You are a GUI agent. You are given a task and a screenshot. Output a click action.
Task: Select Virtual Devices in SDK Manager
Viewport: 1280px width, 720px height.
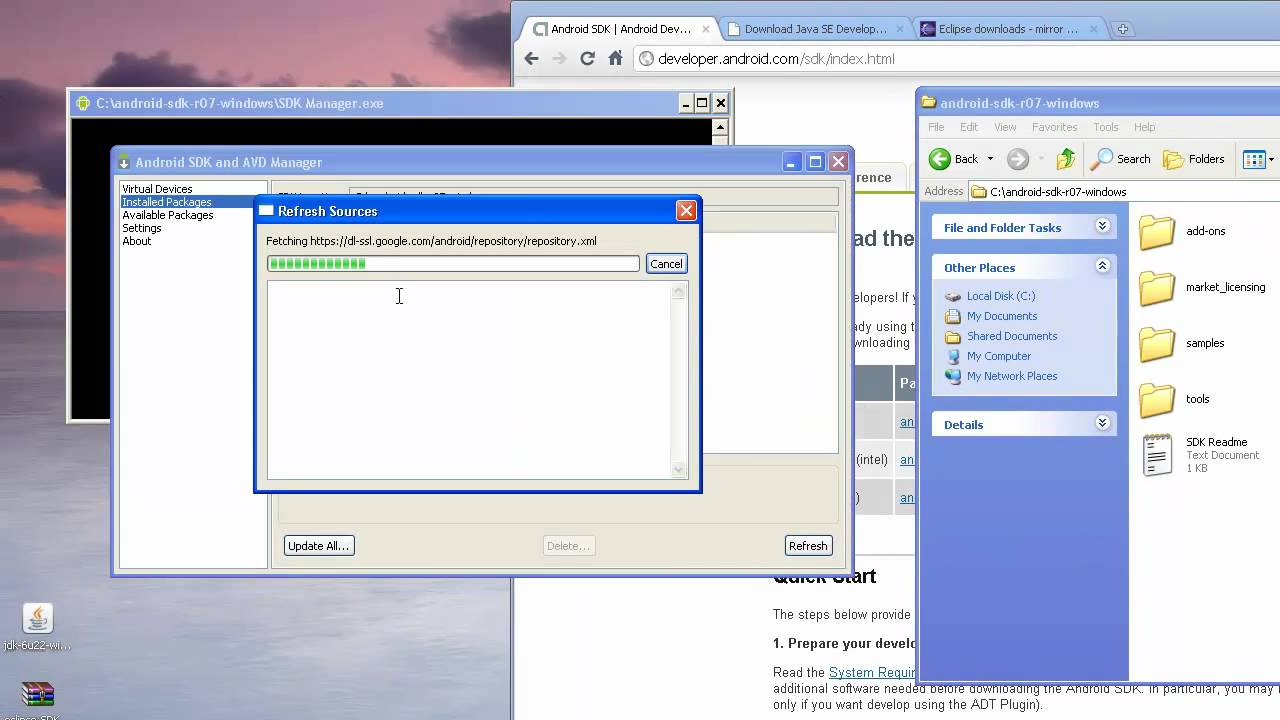tap(157, 189)
